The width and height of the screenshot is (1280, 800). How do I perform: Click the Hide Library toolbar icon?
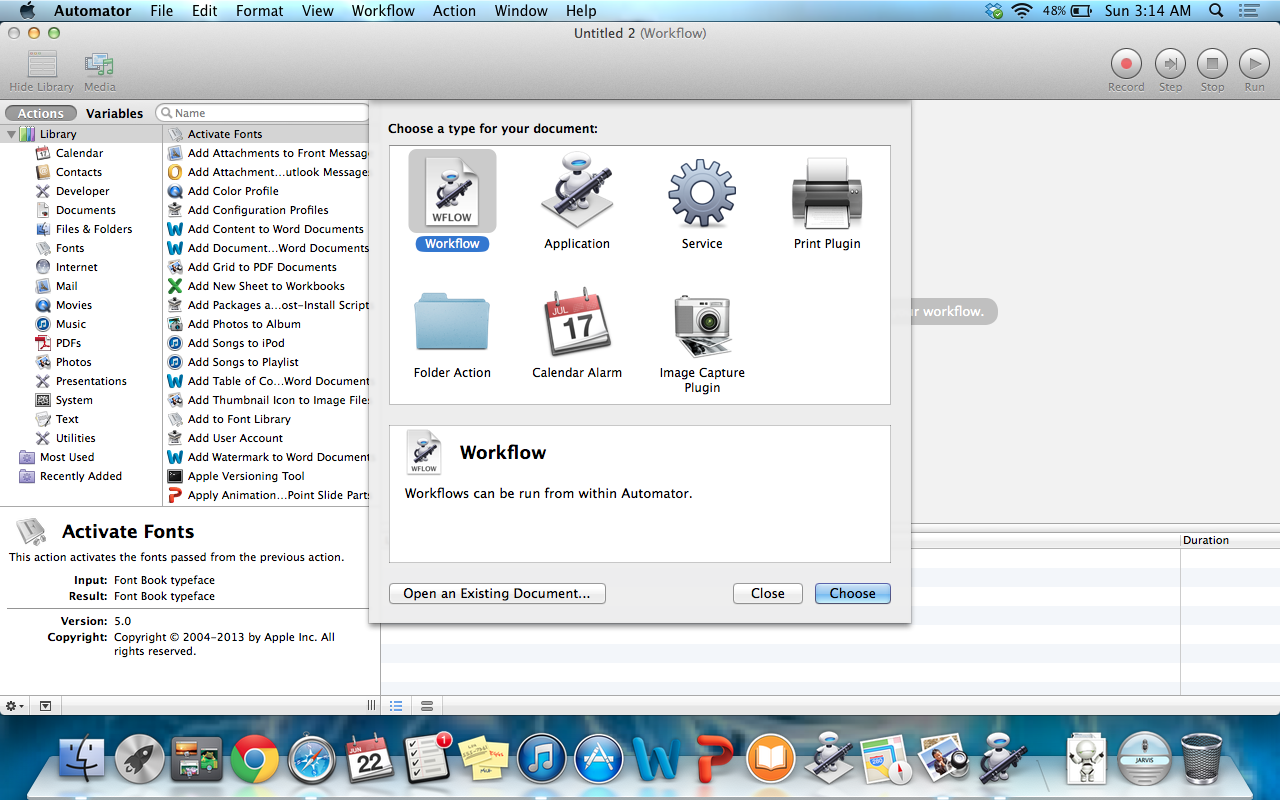pyautogui.click(x=42, y=64)
